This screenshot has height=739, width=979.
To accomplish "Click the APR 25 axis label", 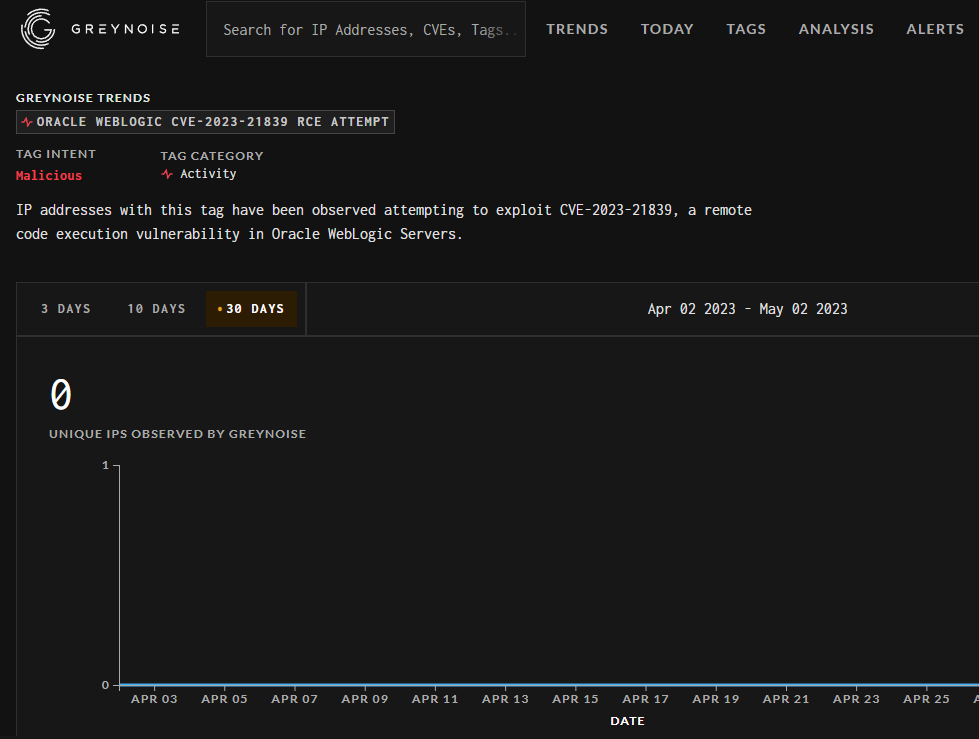I will click(927, 699).
